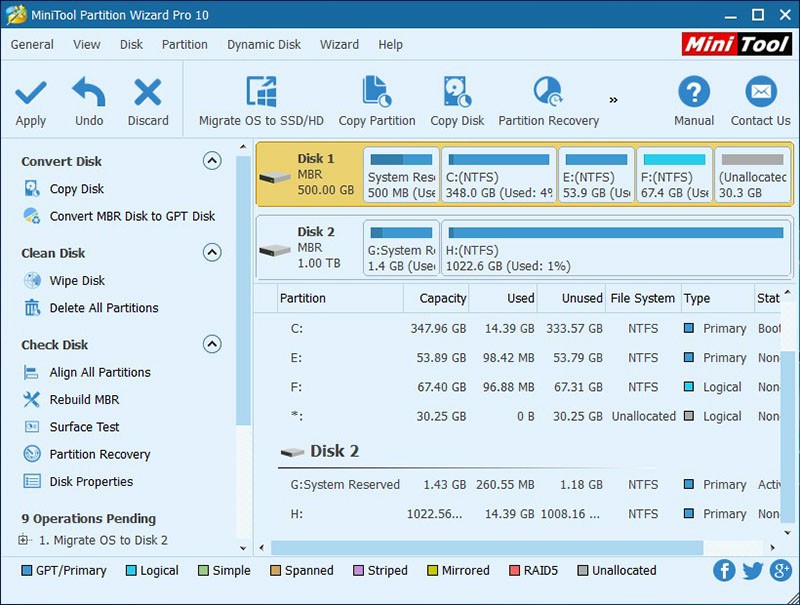Screen dimensions: 800x605
Task: Click the Apply checkmark icon
Action: [31, 93]
